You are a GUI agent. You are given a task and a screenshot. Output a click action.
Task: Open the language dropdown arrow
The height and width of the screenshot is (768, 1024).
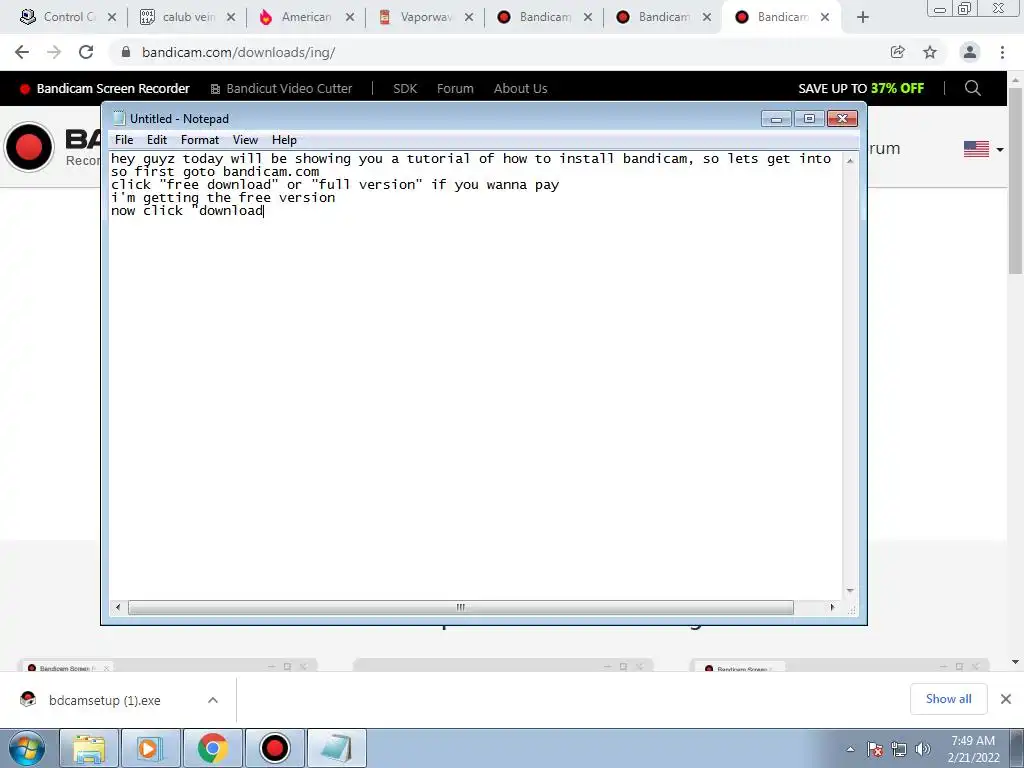[1000, 150]
